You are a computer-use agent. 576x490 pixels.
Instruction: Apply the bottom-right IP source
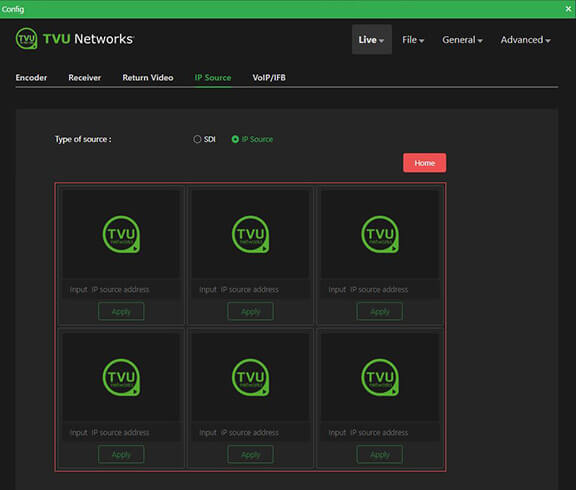tap(380, 454)
